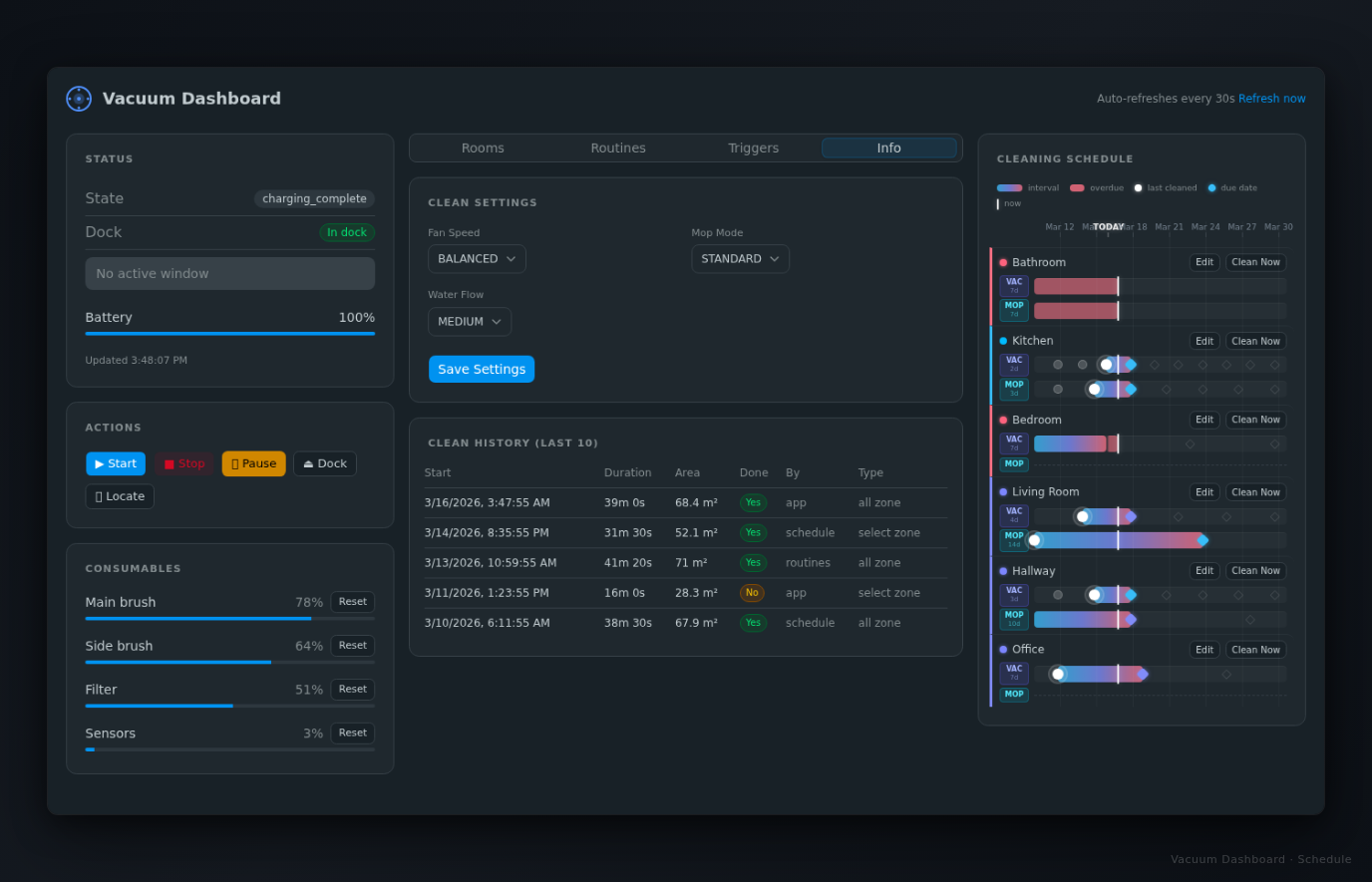Open the Fan Speed dropdown set to BALANCED

click(x=477, y=258)
